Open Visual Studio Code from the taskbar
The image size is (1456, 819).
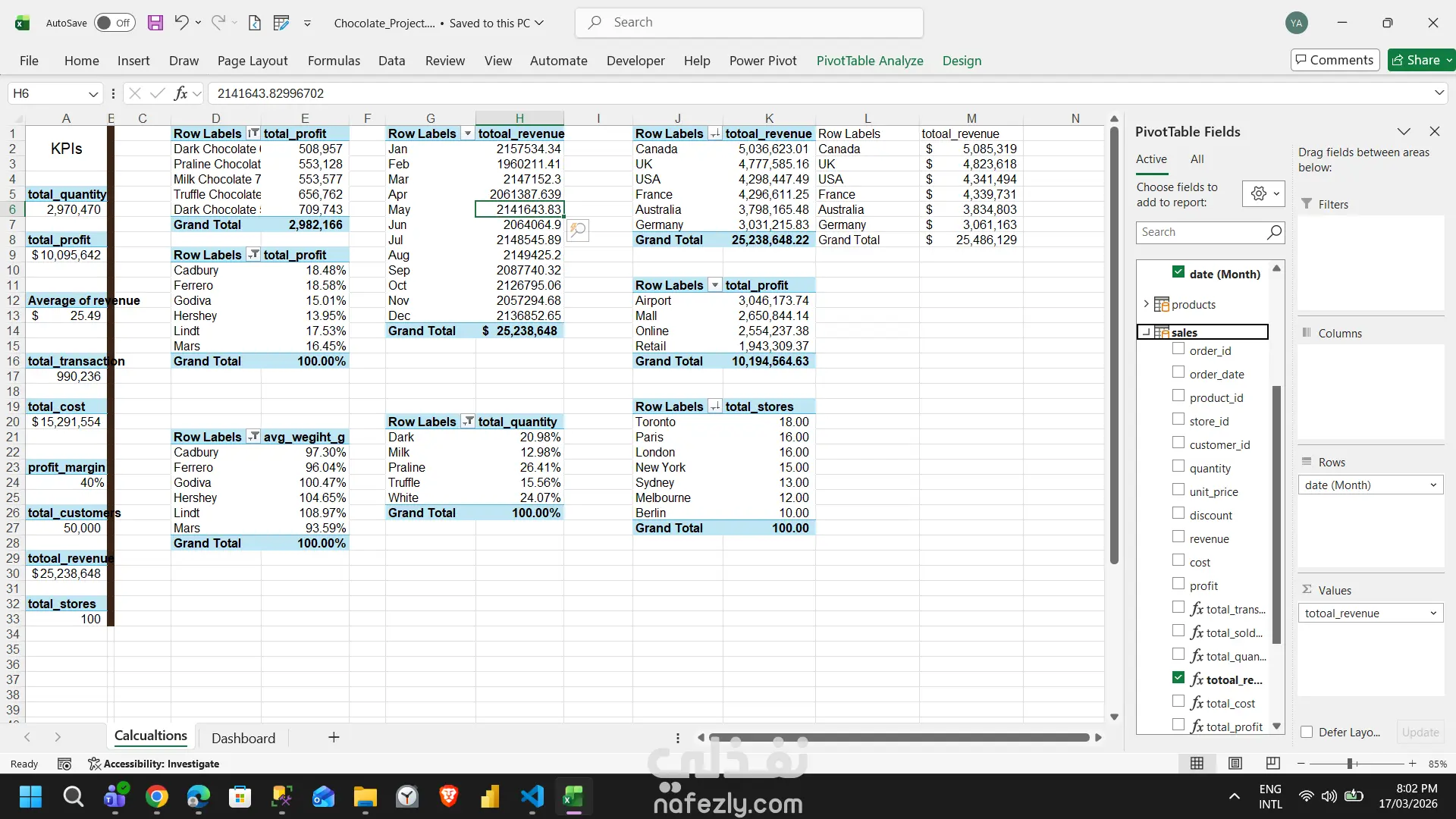click(532, 797)
